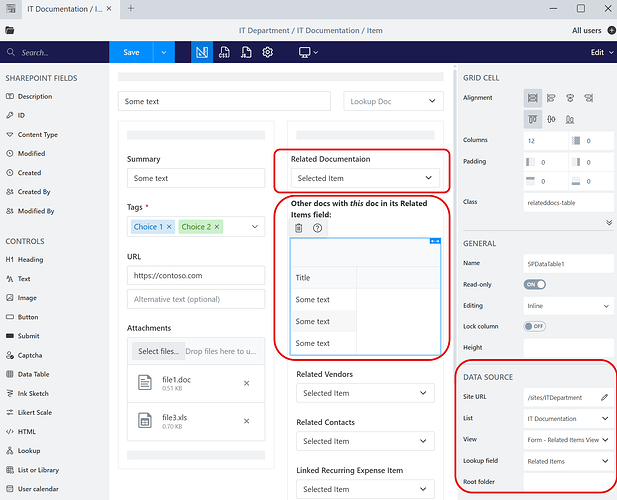The image size is (617, 500).
Task: Click Select files button
Action: tap(157, 351)
